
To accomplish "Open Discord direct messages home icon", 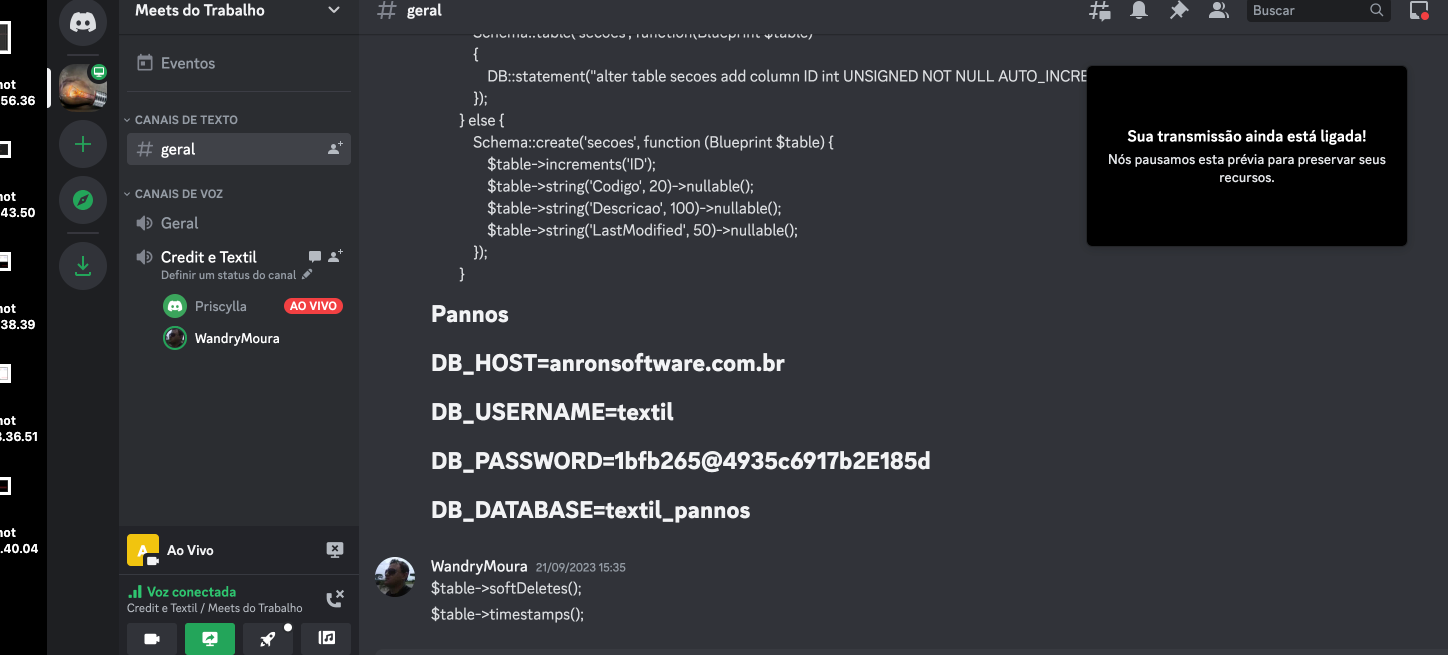I will click(x=83, y=22).
